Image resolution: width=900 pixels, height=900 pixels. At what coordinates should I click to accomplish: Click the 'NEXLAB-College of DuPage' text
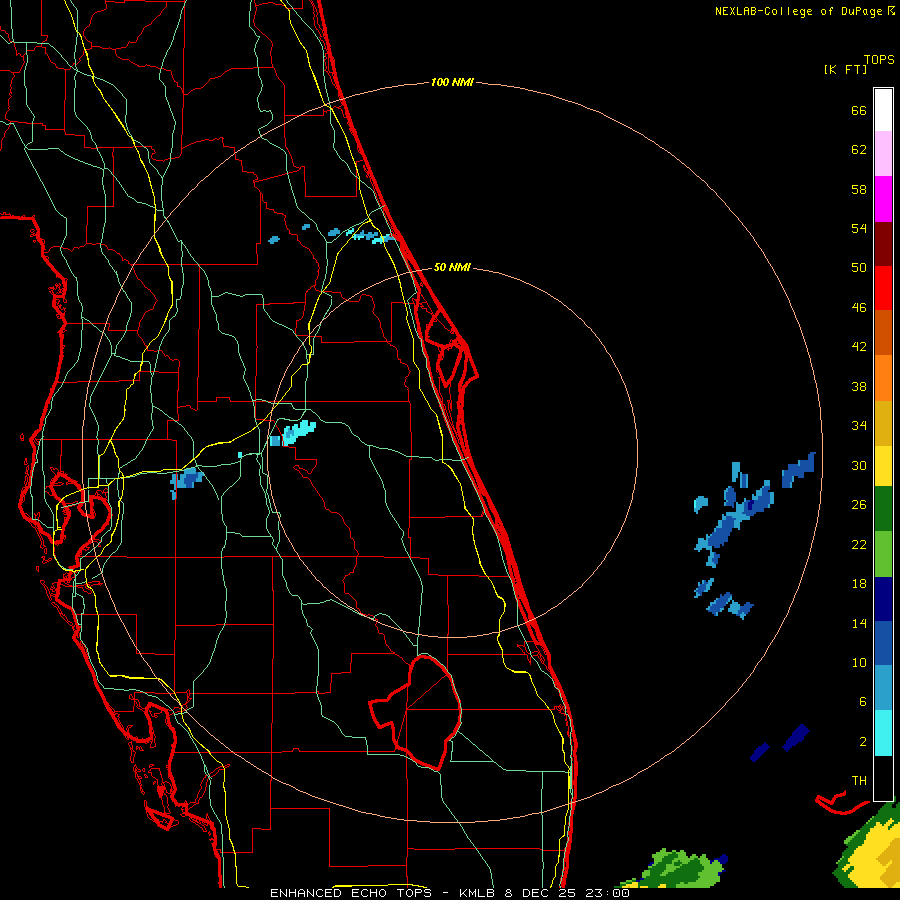(798, 11)
